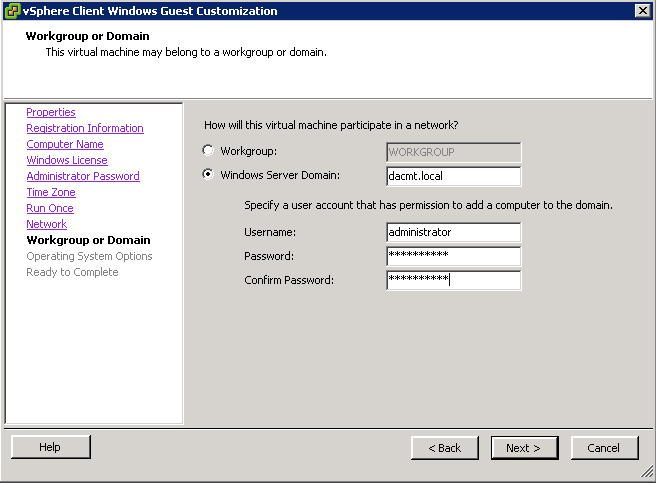Open the Properties step link
The height and width of the screenshot is (483, 656).
(x=51, y=112)
